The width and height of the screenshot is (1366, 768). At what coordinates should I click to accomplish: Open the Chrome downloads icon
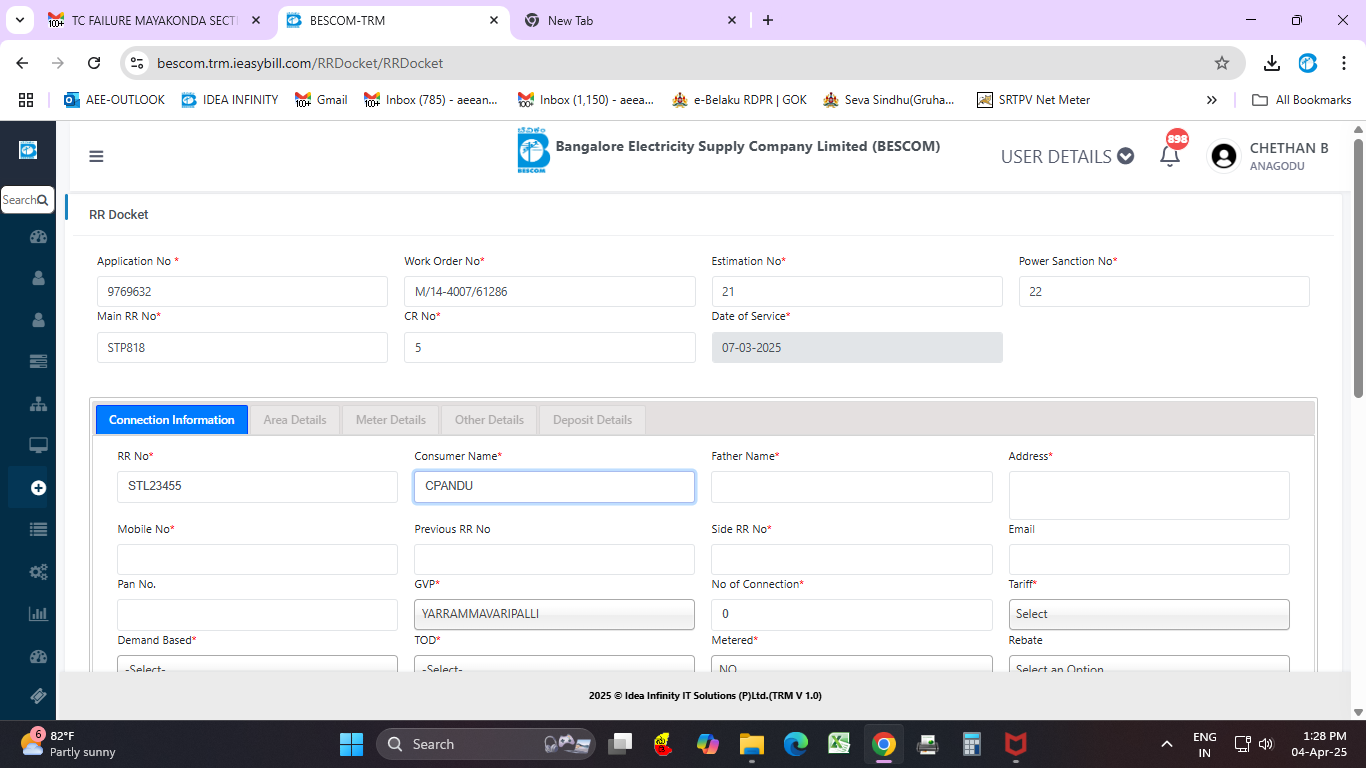tap(1271, 63)
